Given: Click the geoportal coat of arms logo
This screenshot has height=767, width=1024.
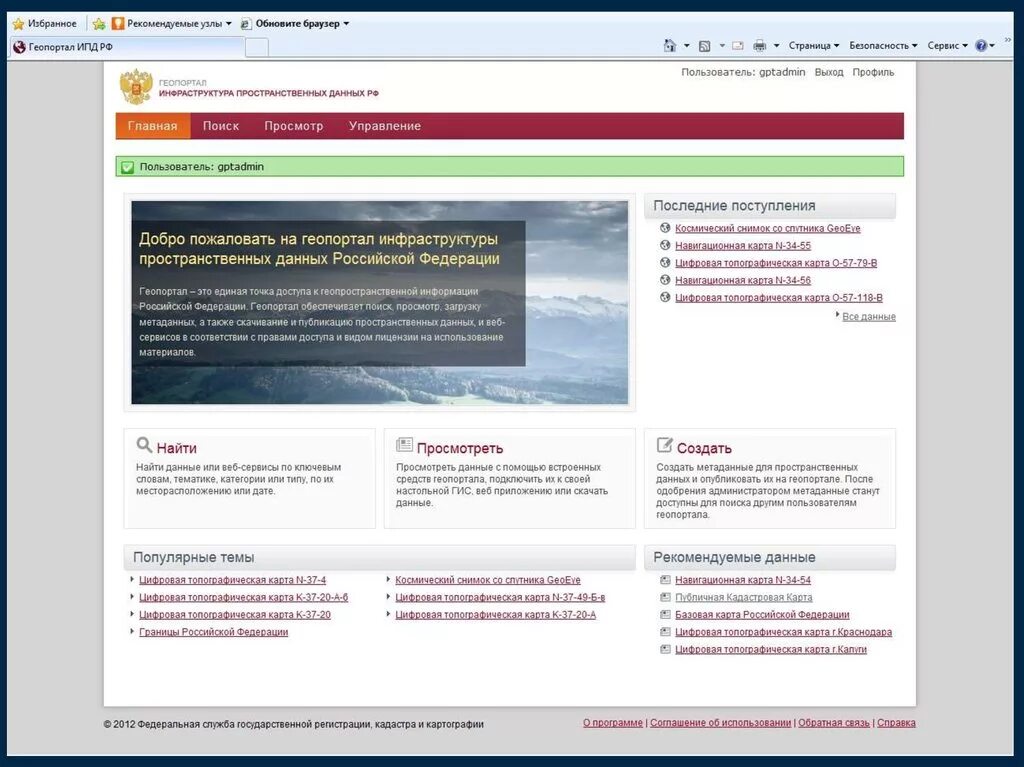Looking at the screenshot, I should pos(136,86).
